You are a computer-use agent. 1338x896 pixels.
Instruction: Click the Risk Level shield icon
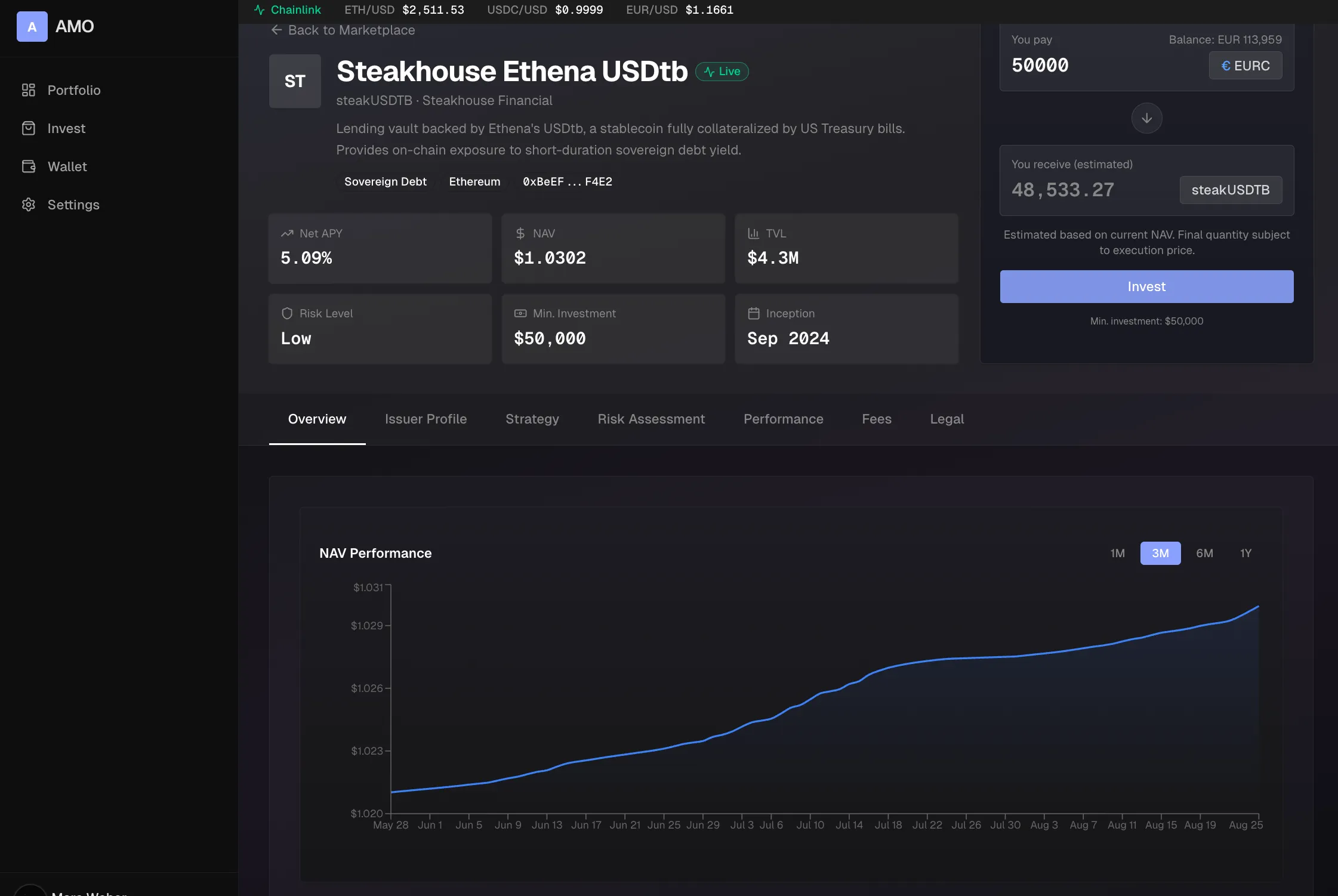[x=287, y=313]
